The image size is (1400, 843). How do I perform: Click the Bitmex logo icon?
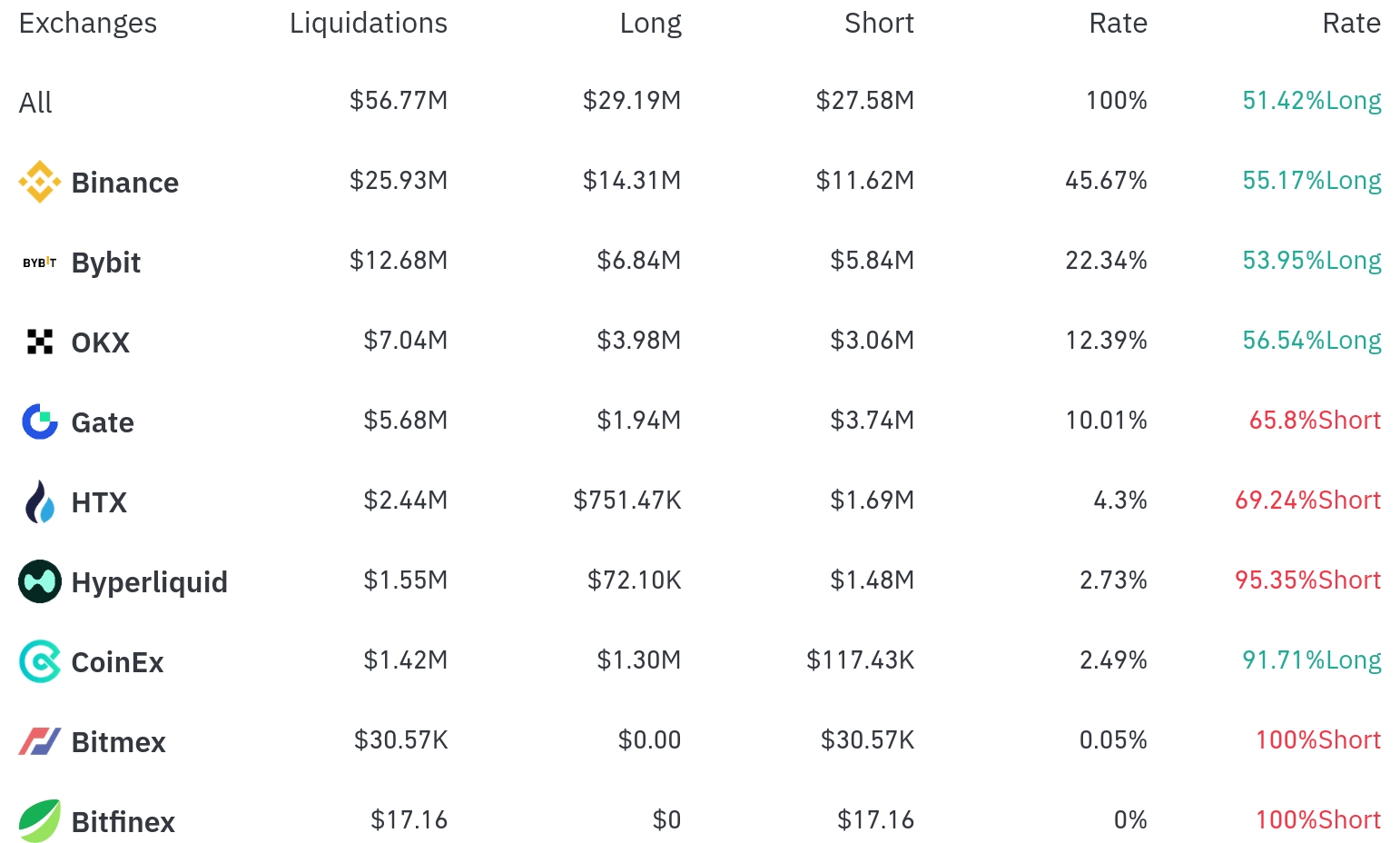[x=40, y=741]
